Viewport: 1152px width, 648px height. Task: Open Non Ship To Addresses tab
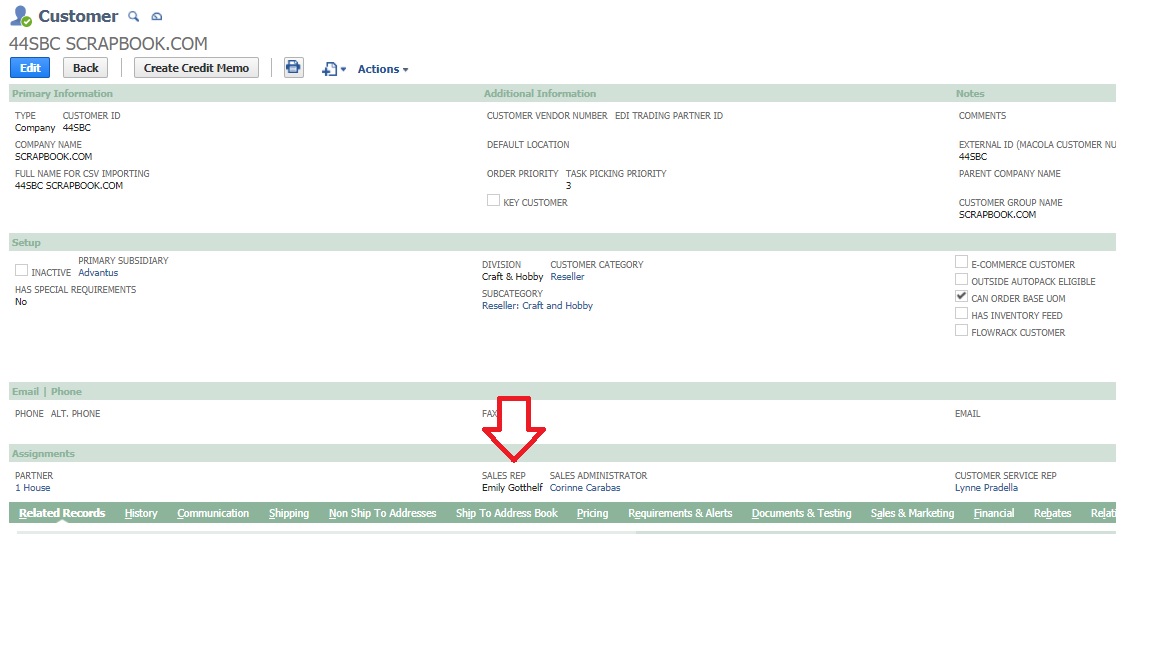(x=382, y=513)
